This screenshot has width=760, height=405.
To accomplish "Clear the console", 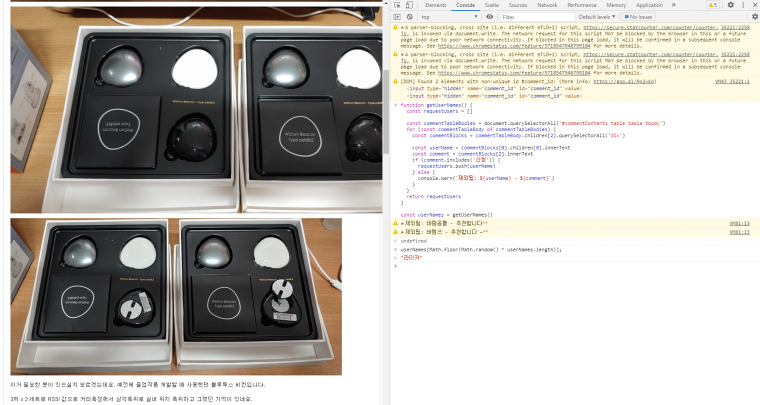I will tap(410, 16).
